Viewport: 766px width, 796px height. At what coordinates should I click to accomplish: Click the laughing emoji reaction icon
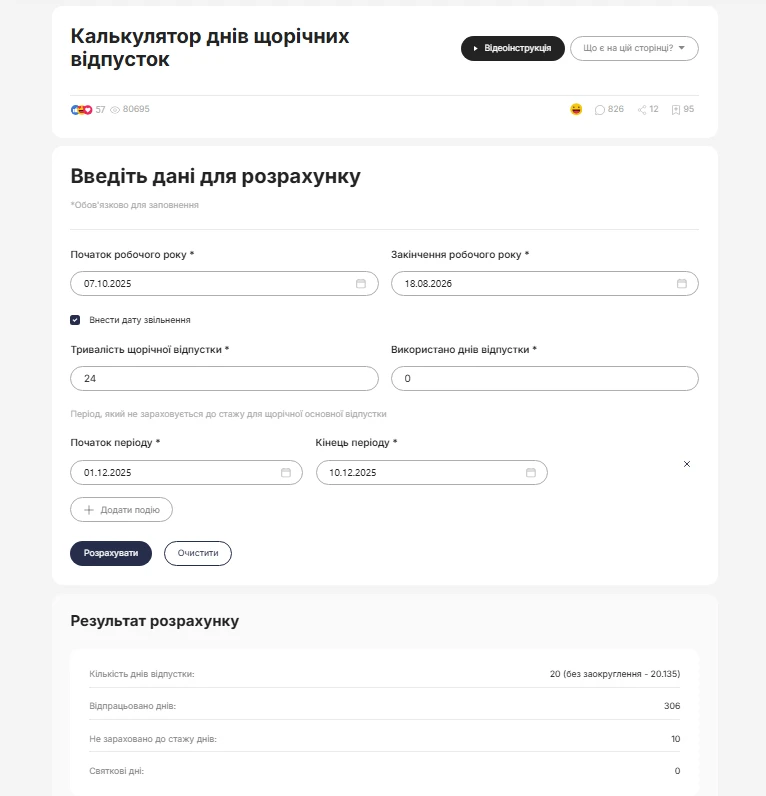[x=576, y=109]
